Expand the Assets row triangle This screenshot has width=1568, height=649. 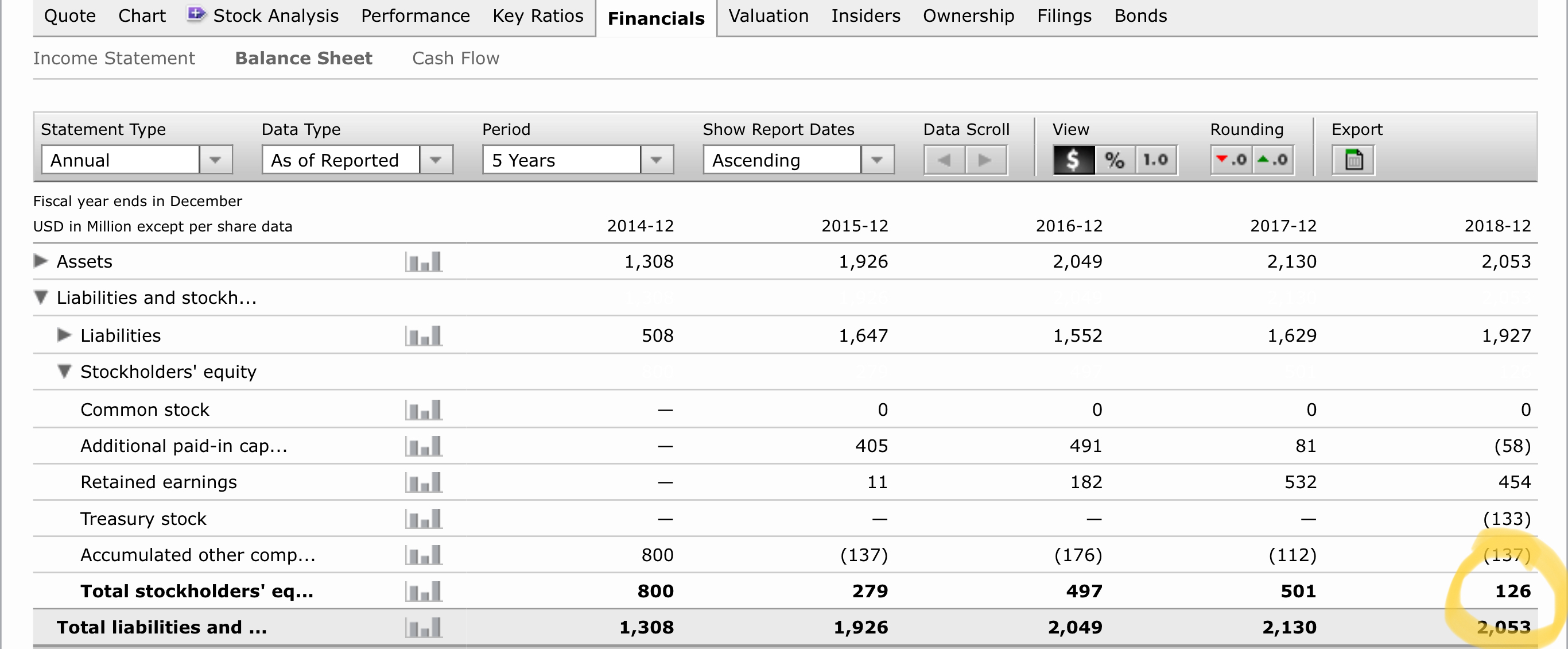(41, 261)
